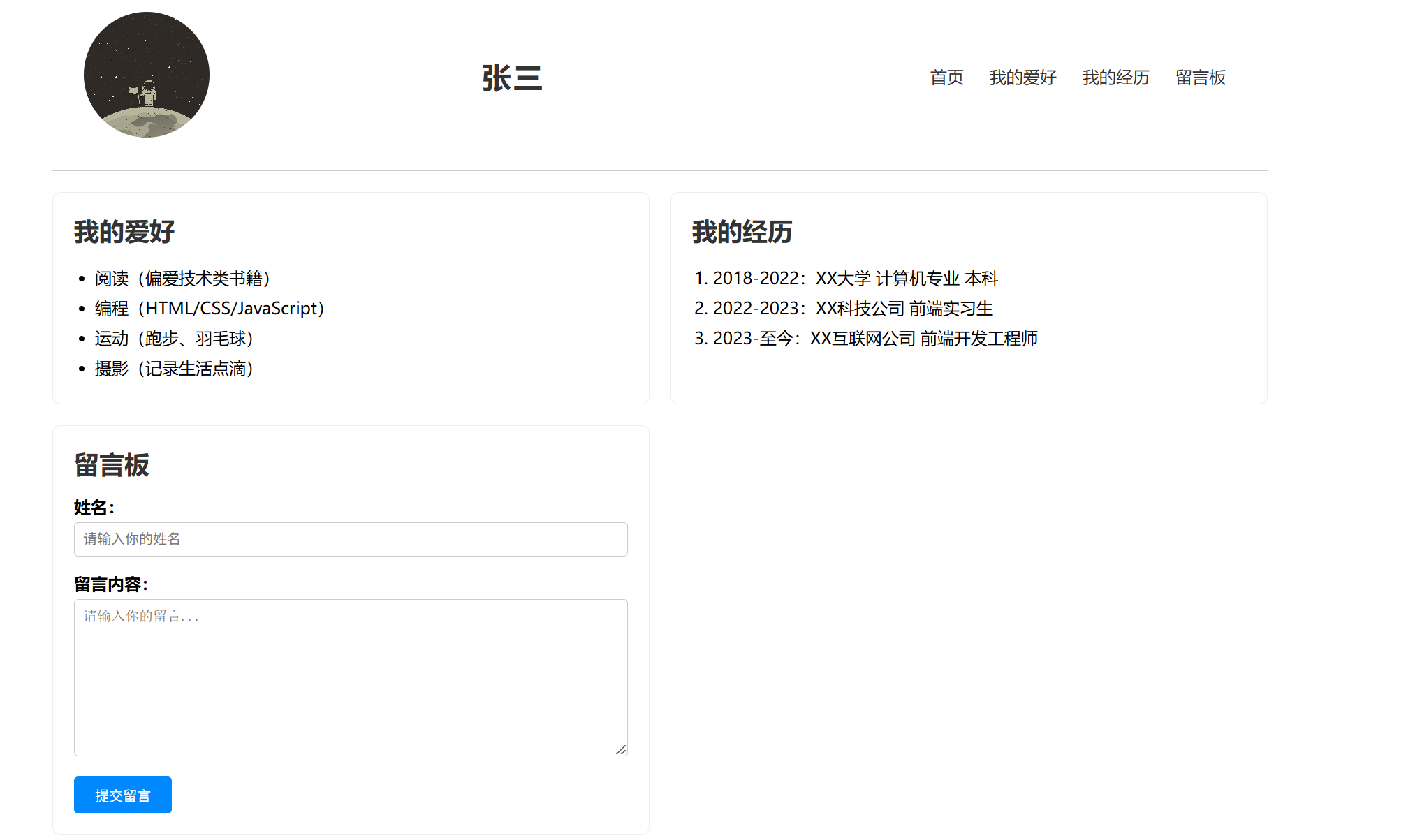Click the 2023-至今 前端开发工程师 entry
Viewport: 1422px width, 840px height.
874,339
